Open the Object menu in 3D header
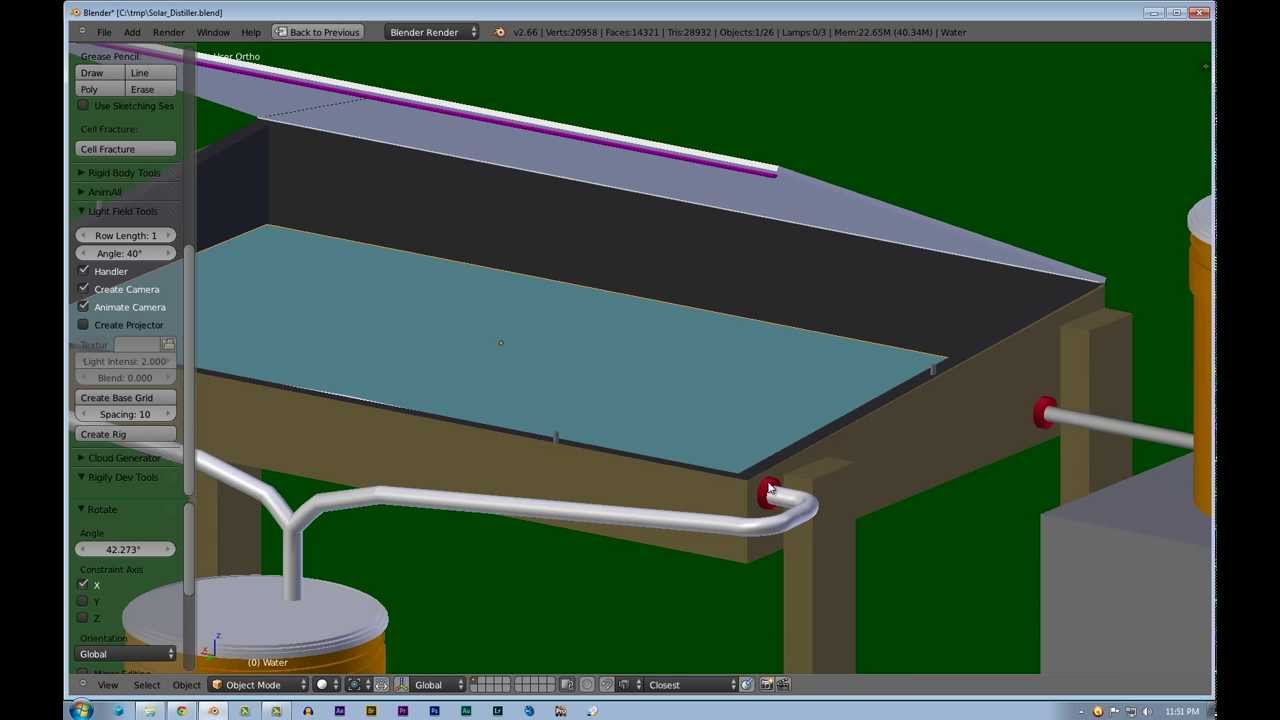Screen dimensions: 1280x720 186,685
